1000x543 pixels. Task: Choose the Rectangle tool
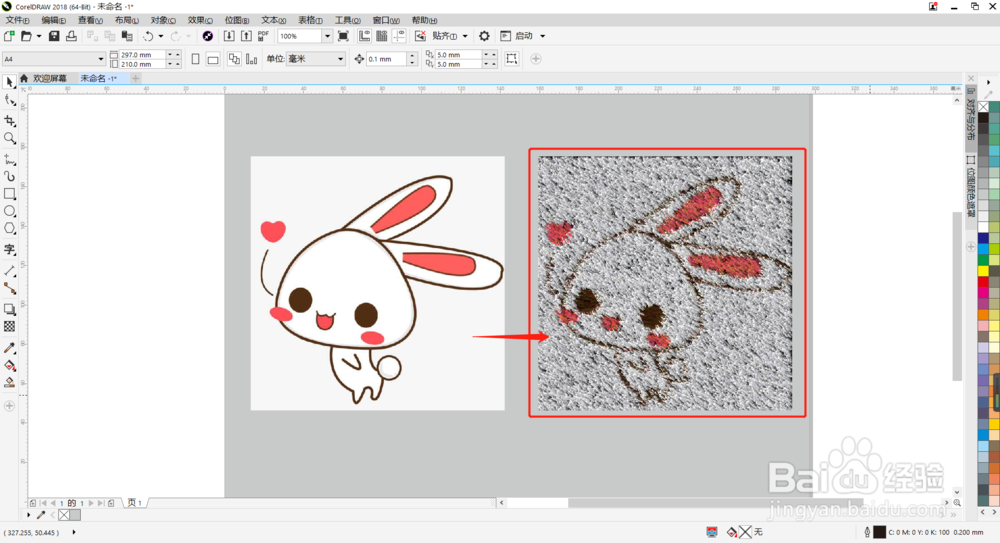click(10, 193)
